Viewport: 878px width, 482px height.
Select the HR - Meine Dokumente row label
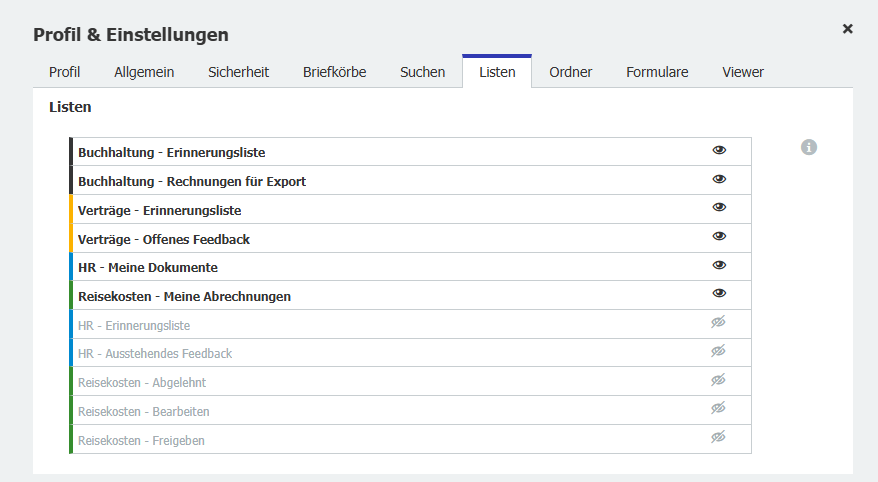pos(148,268)
